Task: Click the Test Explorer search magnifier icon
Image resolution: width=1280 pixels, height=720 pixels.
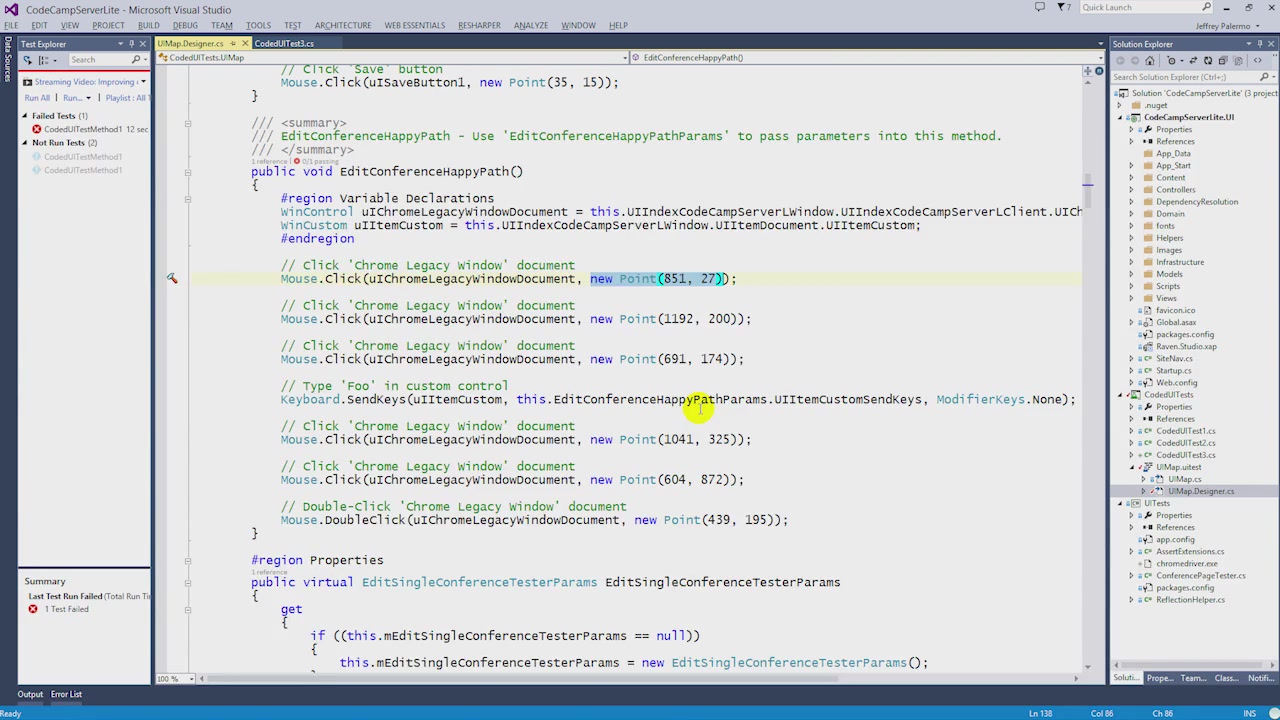Action: [x=136, y=60]
